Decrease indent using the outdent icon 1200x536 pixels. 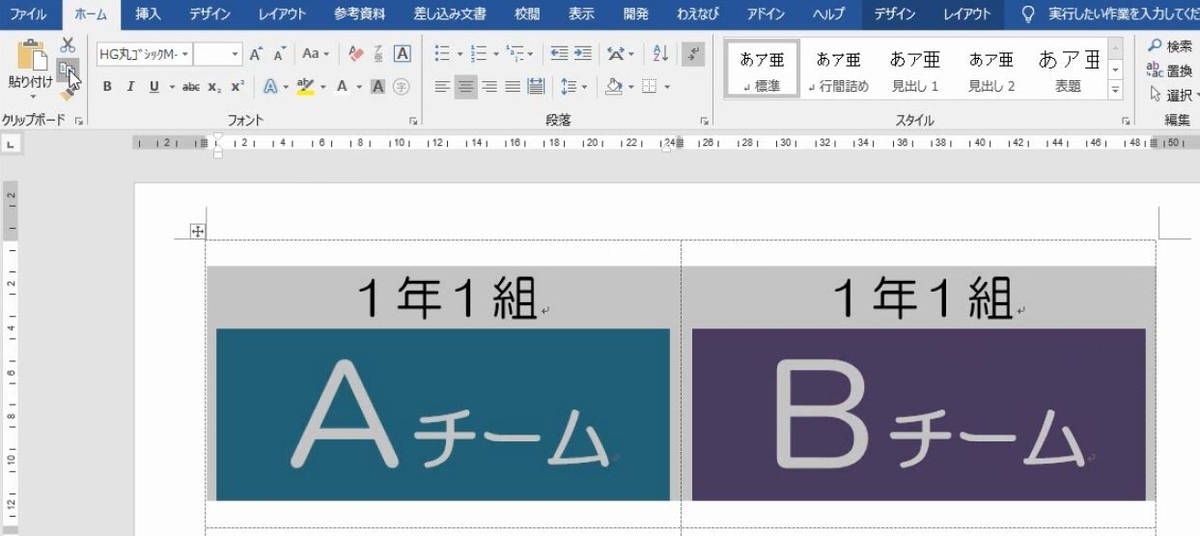coord(558,54)
